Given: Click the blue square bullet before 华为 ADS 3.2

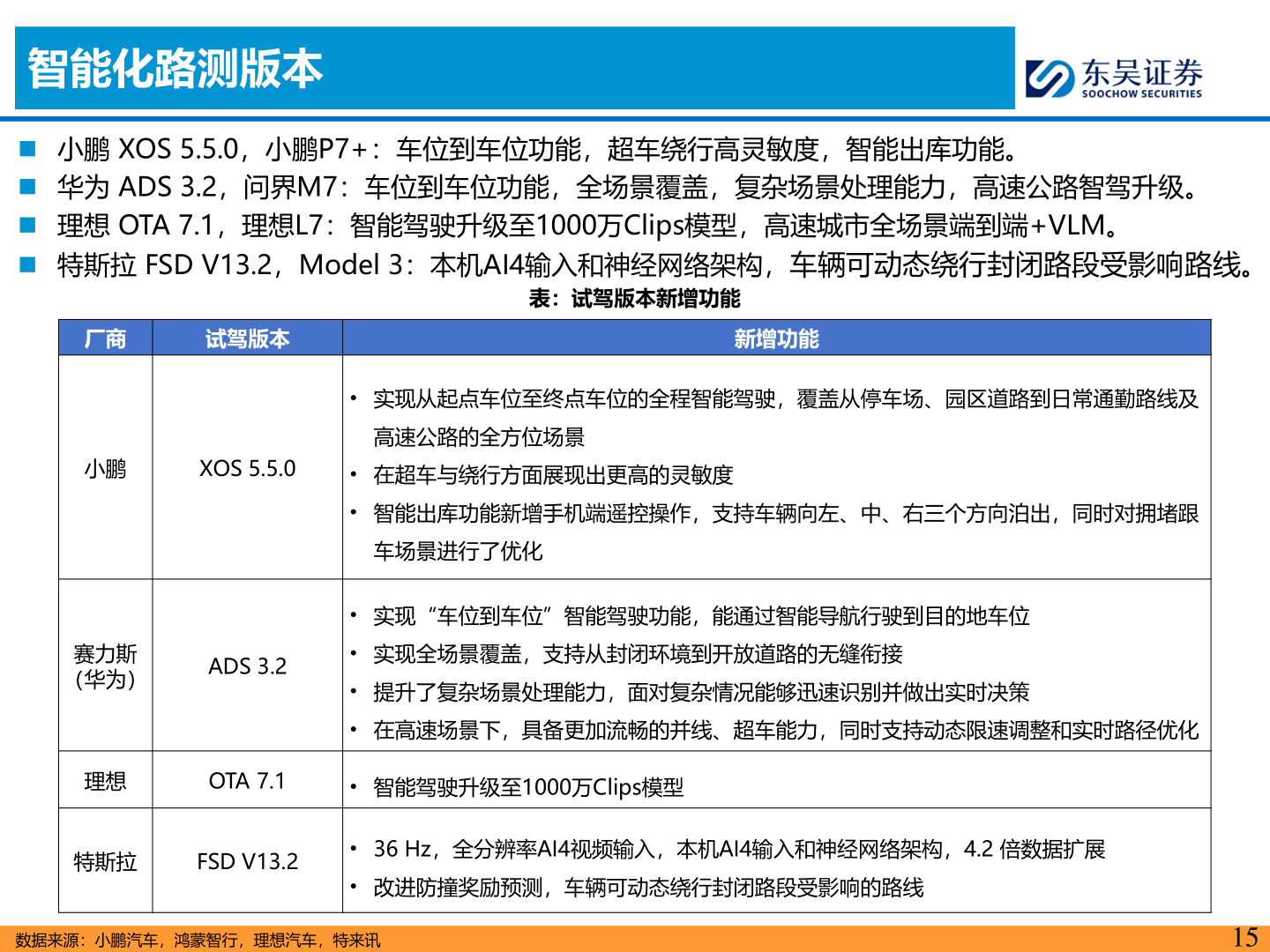Looking at the screenshot, I should point(28,185).
